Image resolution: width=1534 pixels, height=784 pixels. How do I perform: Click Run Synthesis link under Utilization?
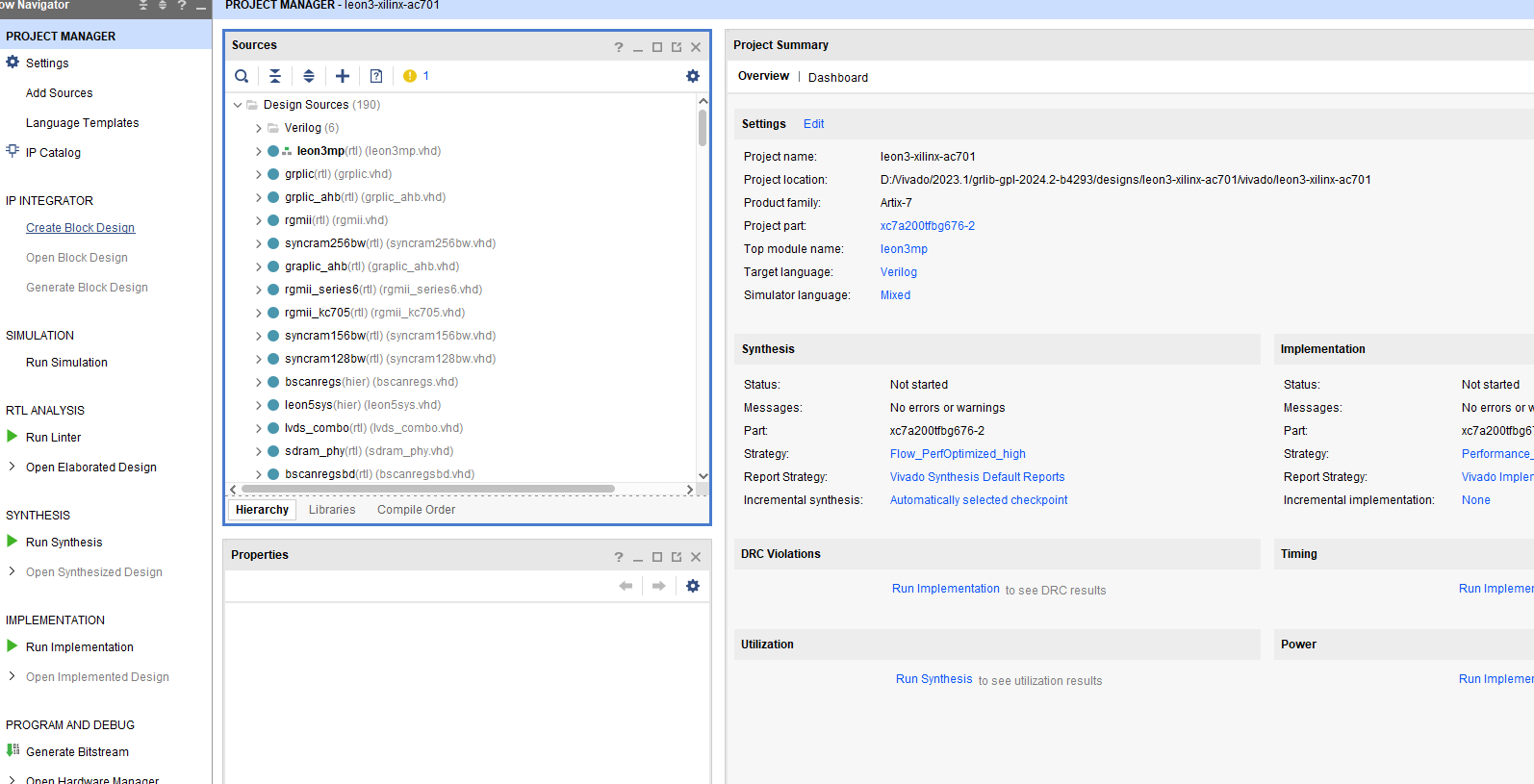click(x=934, y=679)
